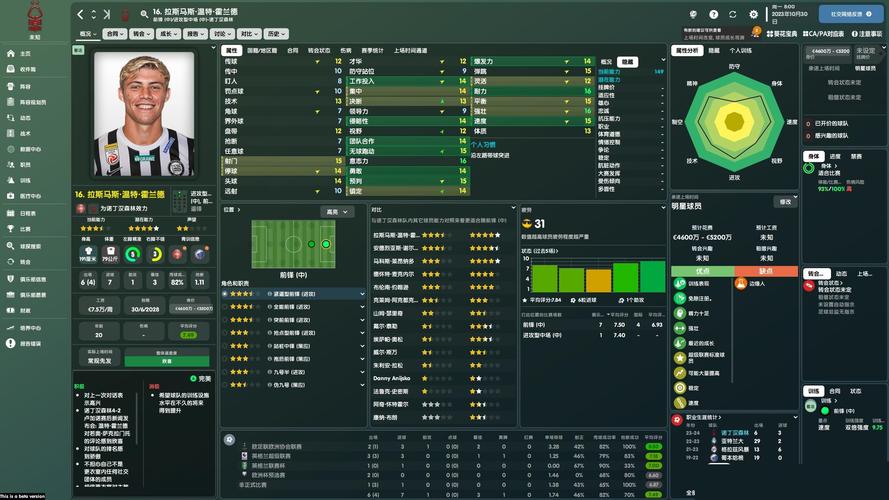This screenshot has width=889, height=500.
Task: Click the player search magnifier icon
Action: pyautogui.click(x=144, y=14)
